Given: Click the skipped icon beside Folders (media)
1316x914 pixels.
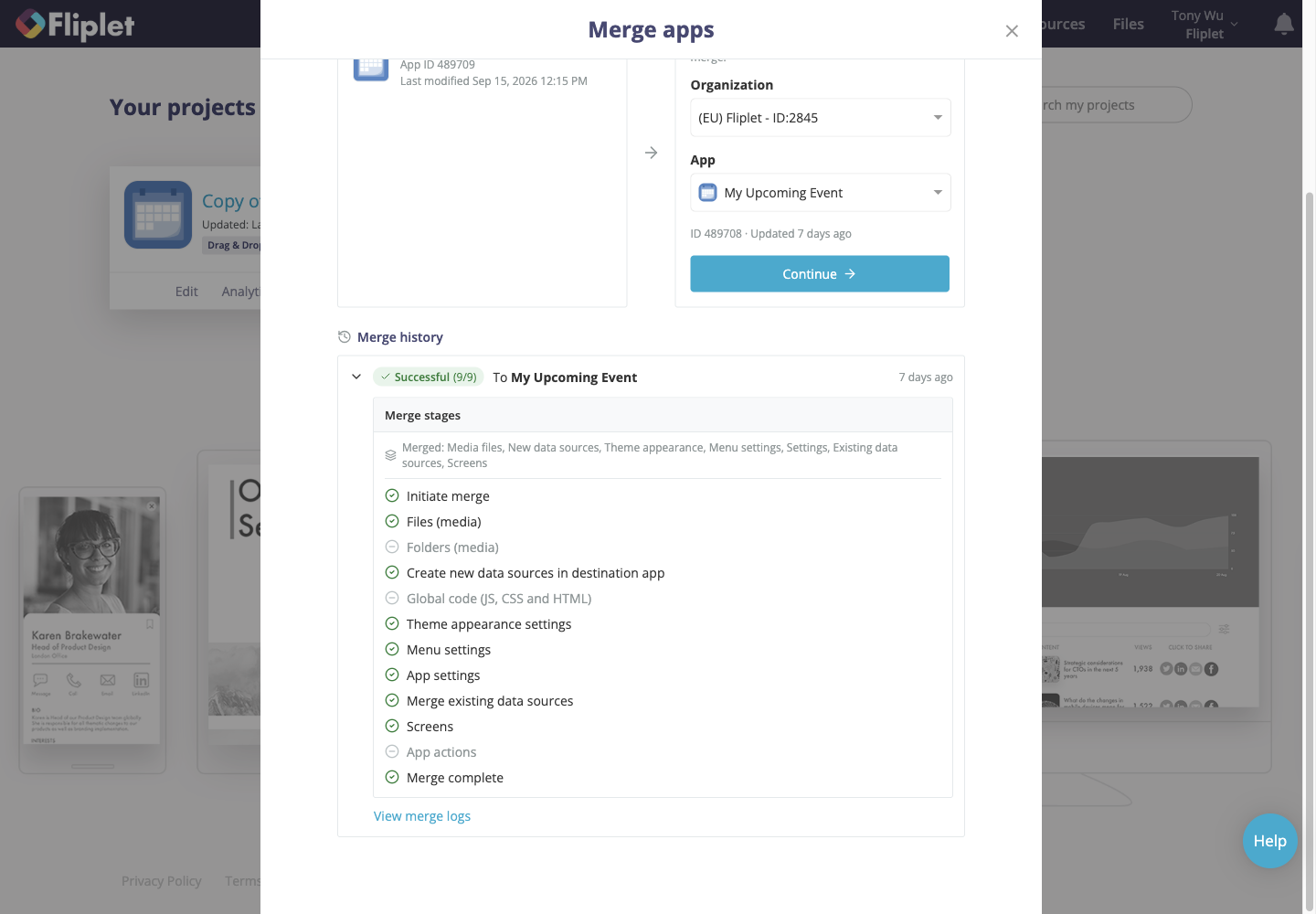Looking at the screenshot, I should pos(392,547).
